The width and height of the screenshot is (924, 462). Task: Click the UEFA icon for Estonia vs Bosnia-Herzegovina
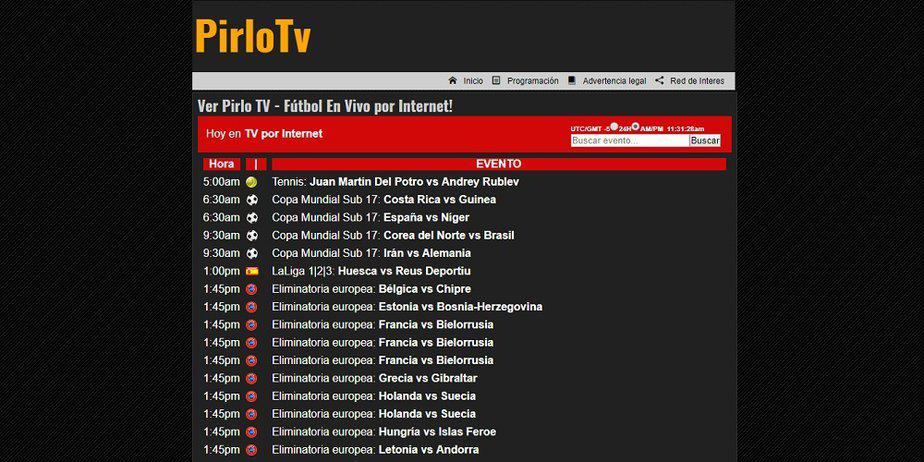(252, 307)
